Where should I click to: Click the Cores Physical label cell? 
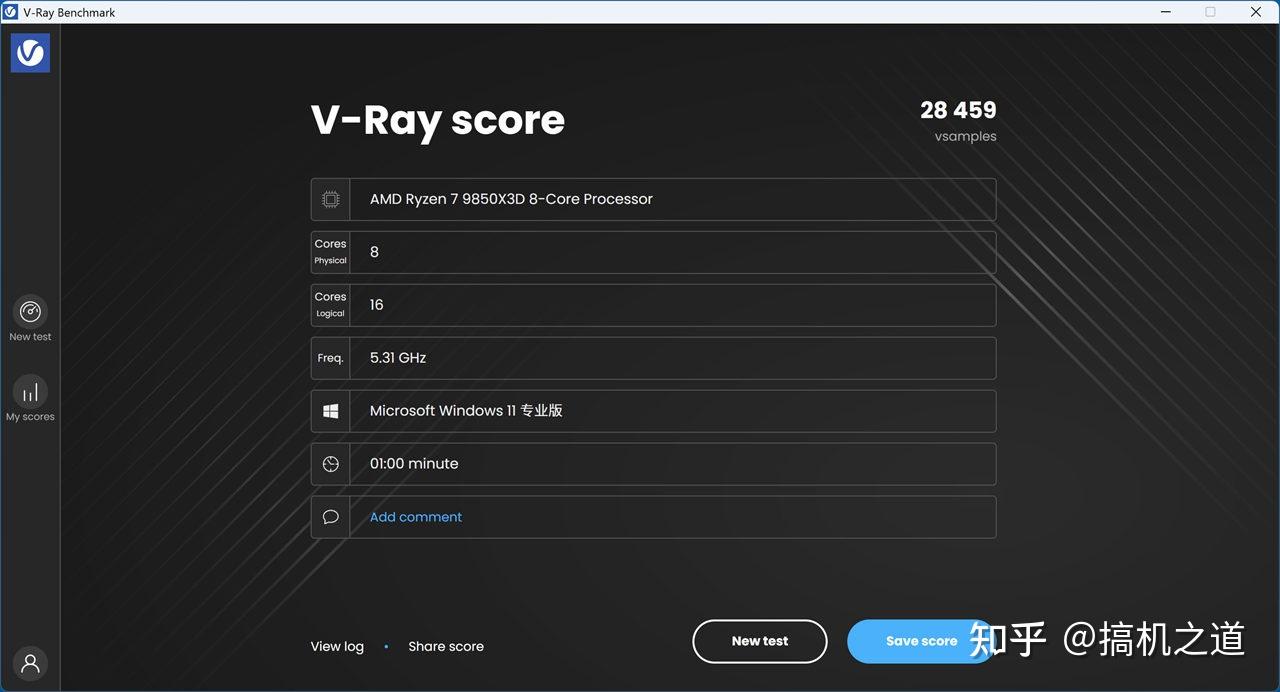click(330, 252)
